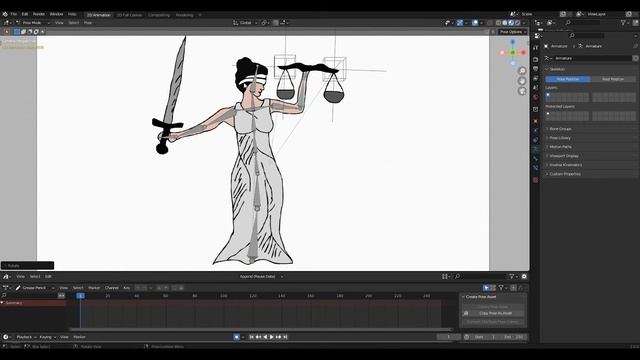Switch to solid viewport shading

pos(505,23)
